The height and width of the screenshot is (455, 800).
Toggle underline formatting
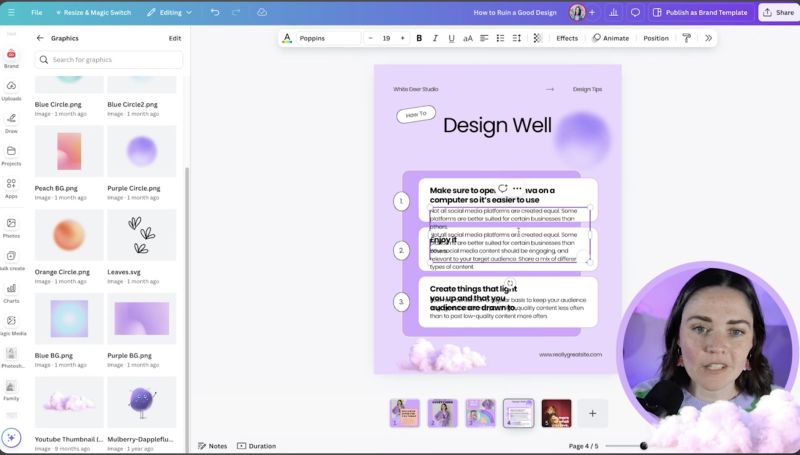tap(451, 38)
